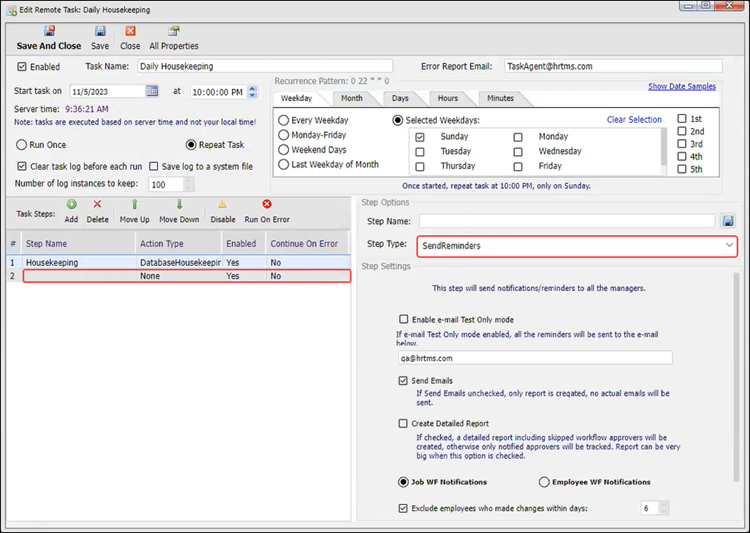Delete the selected task step

(x=97, y=205)
